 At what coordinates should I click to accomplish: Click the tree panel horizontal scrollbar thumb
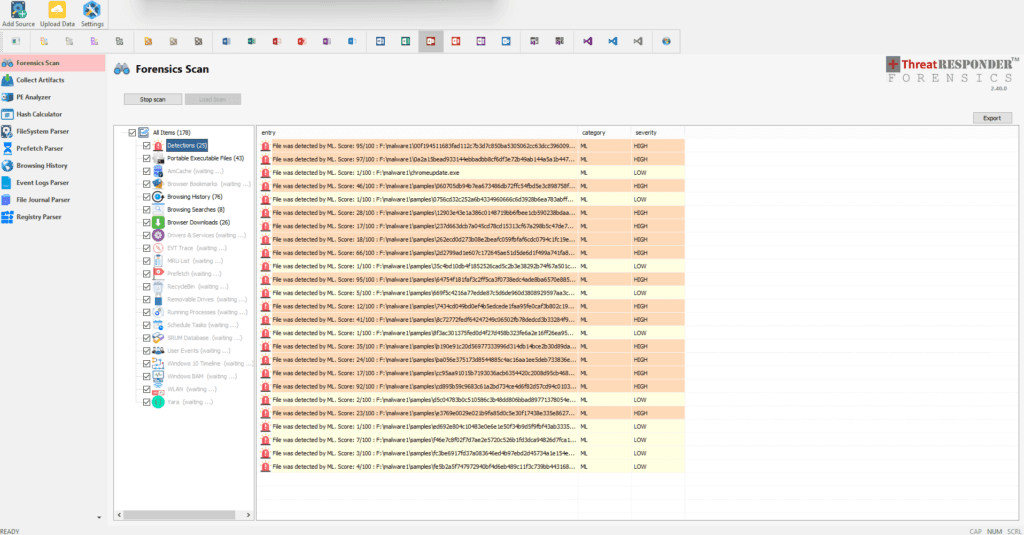(179, 515)
